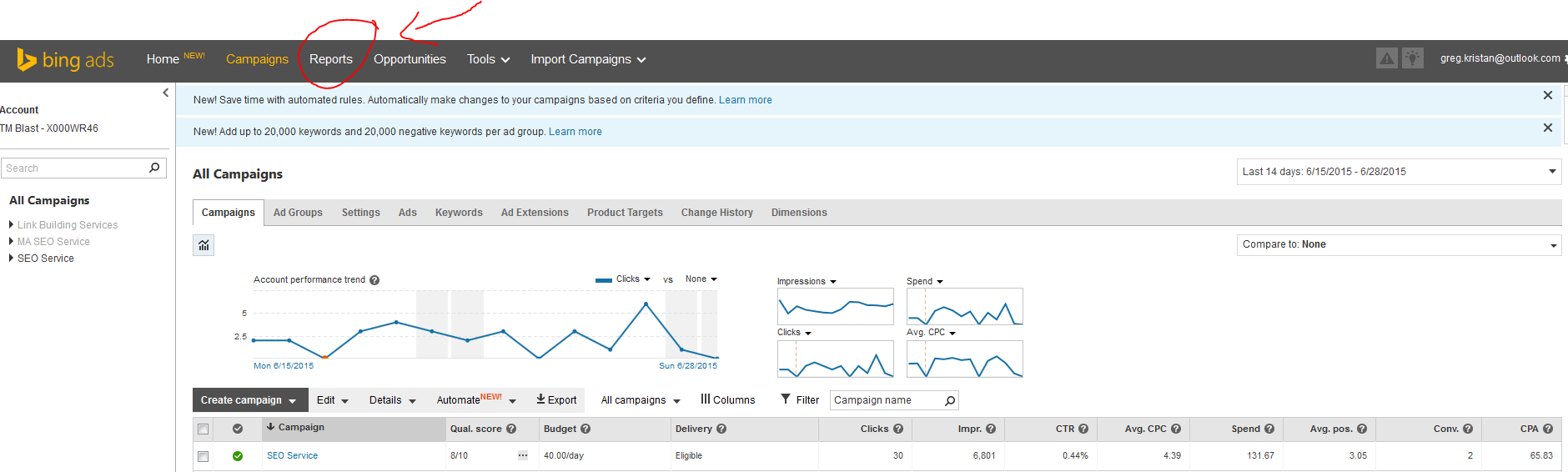Open the All campaigns filter dropdown

pyautogui.click(x=641, y=400)
